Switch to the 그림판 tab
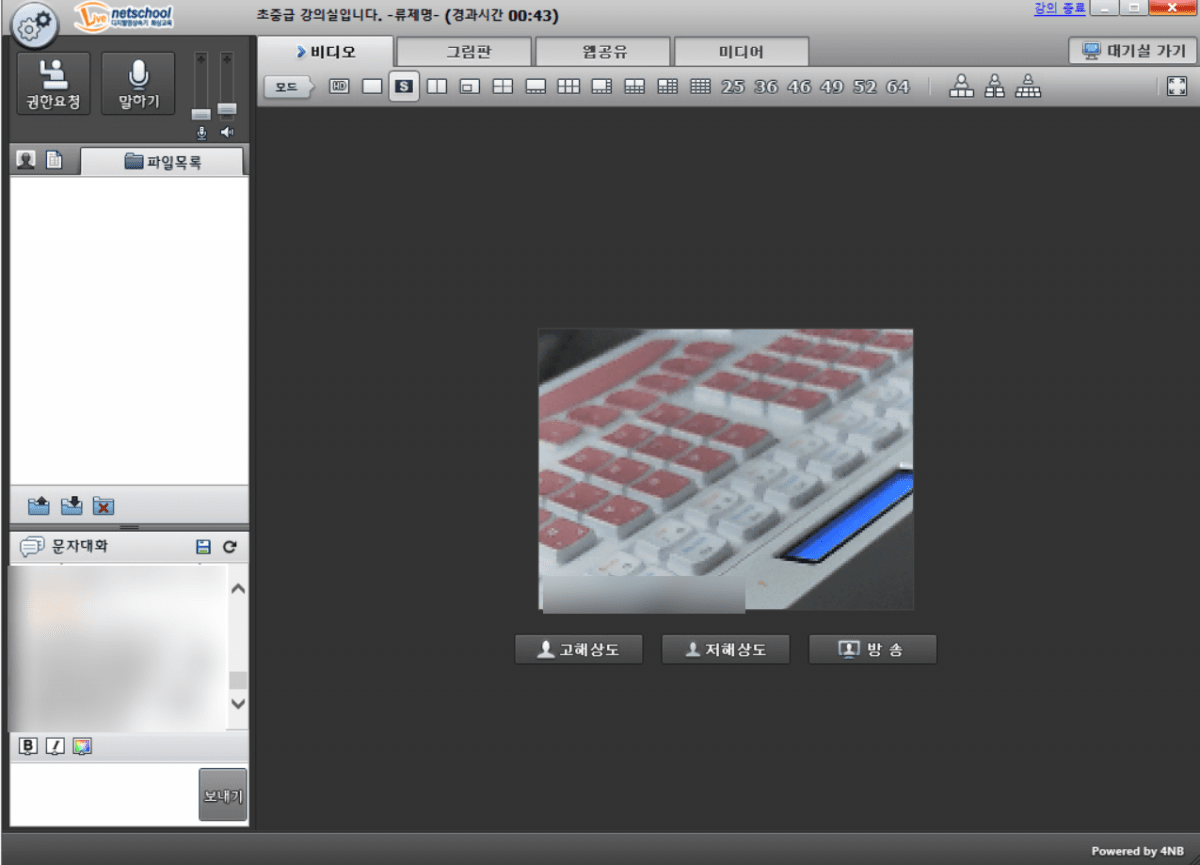1200x865 pixels. (x=464, y=52)
